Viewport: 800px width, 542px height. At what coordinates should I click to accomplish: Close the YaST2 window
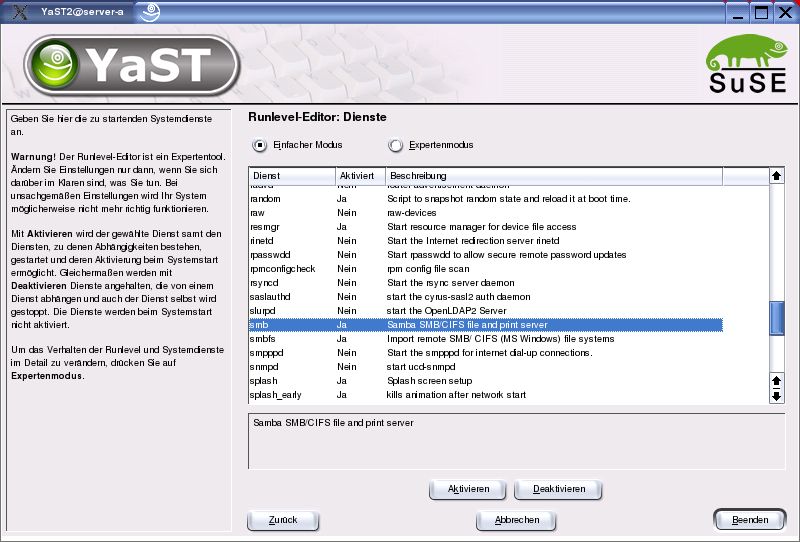785,12
